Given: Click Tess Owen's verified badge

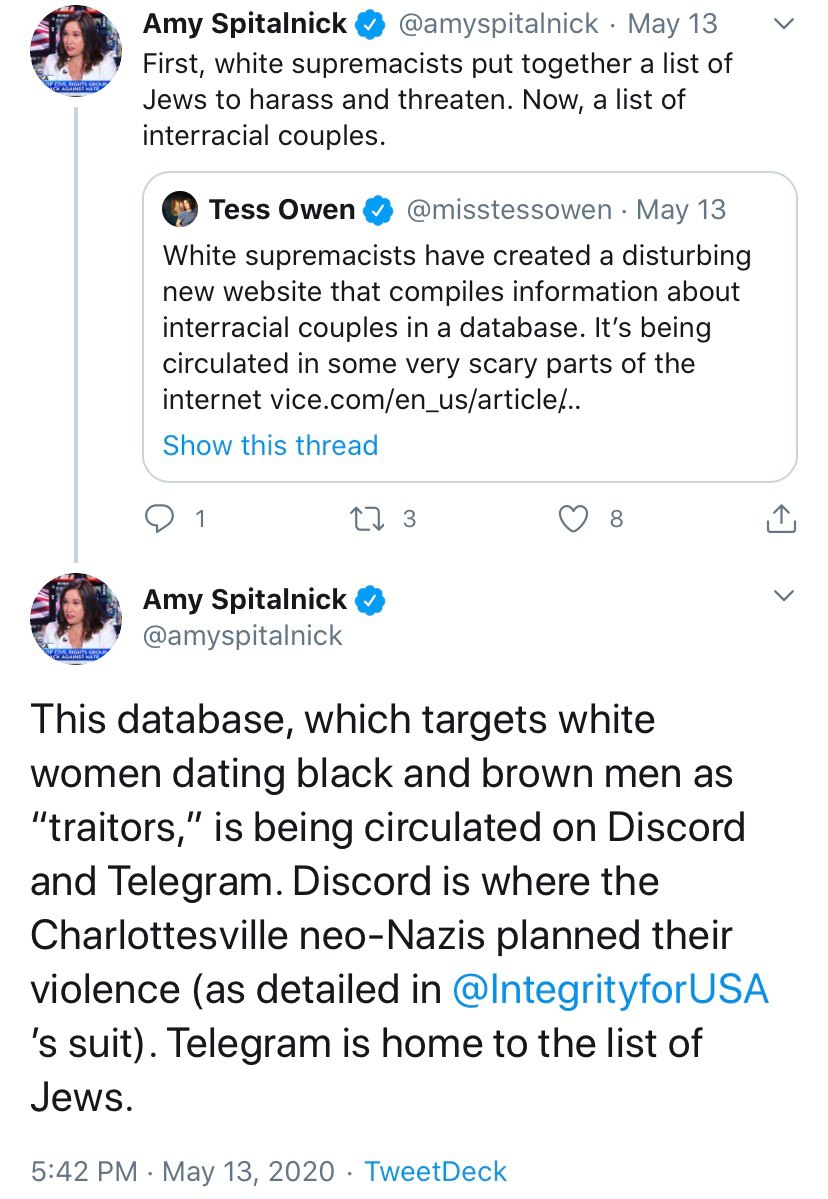Looking at the screenshot, I should coord(378,210).
